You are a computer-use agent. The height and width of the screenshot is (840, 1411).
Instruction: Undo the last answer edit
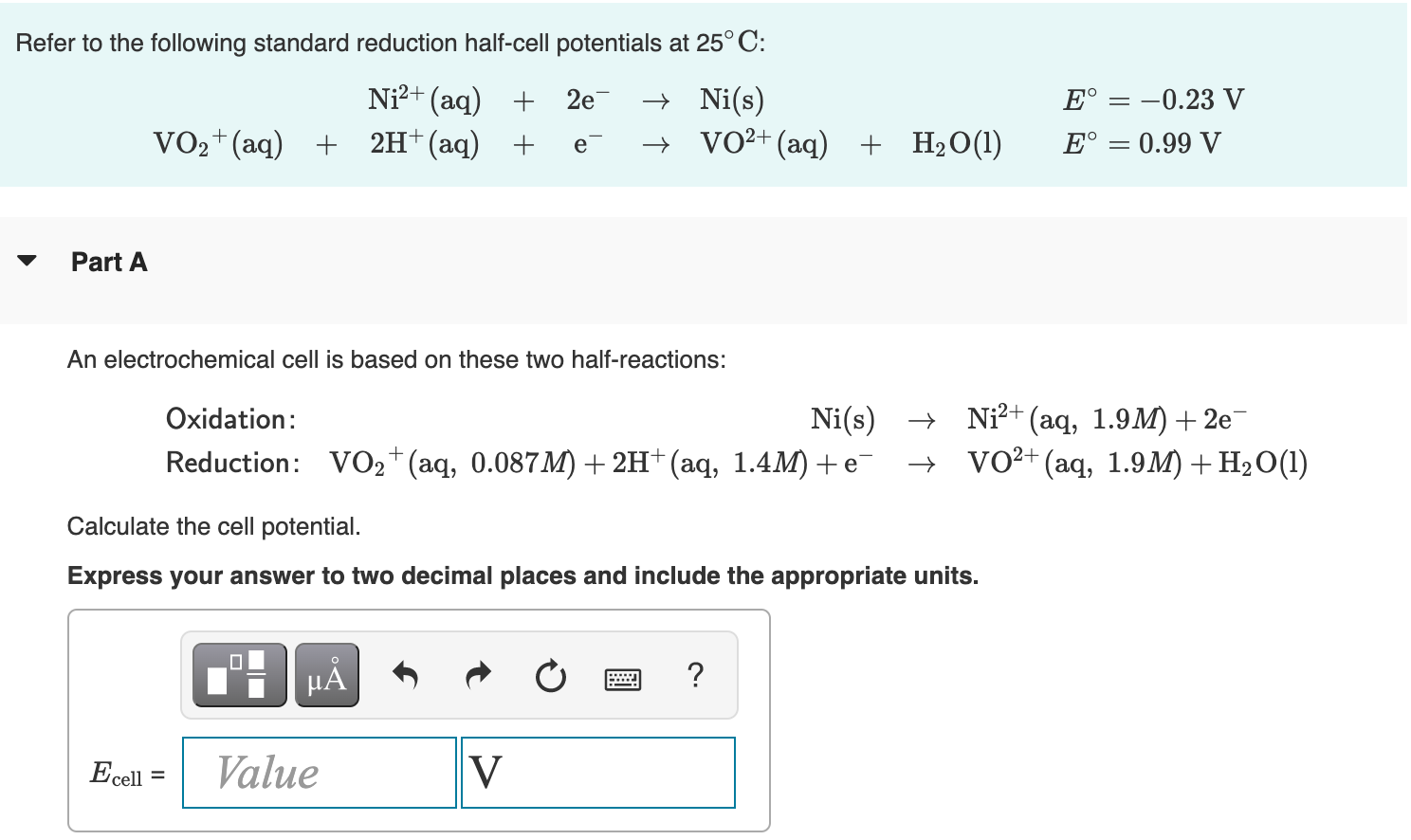(x=404, y=675)
